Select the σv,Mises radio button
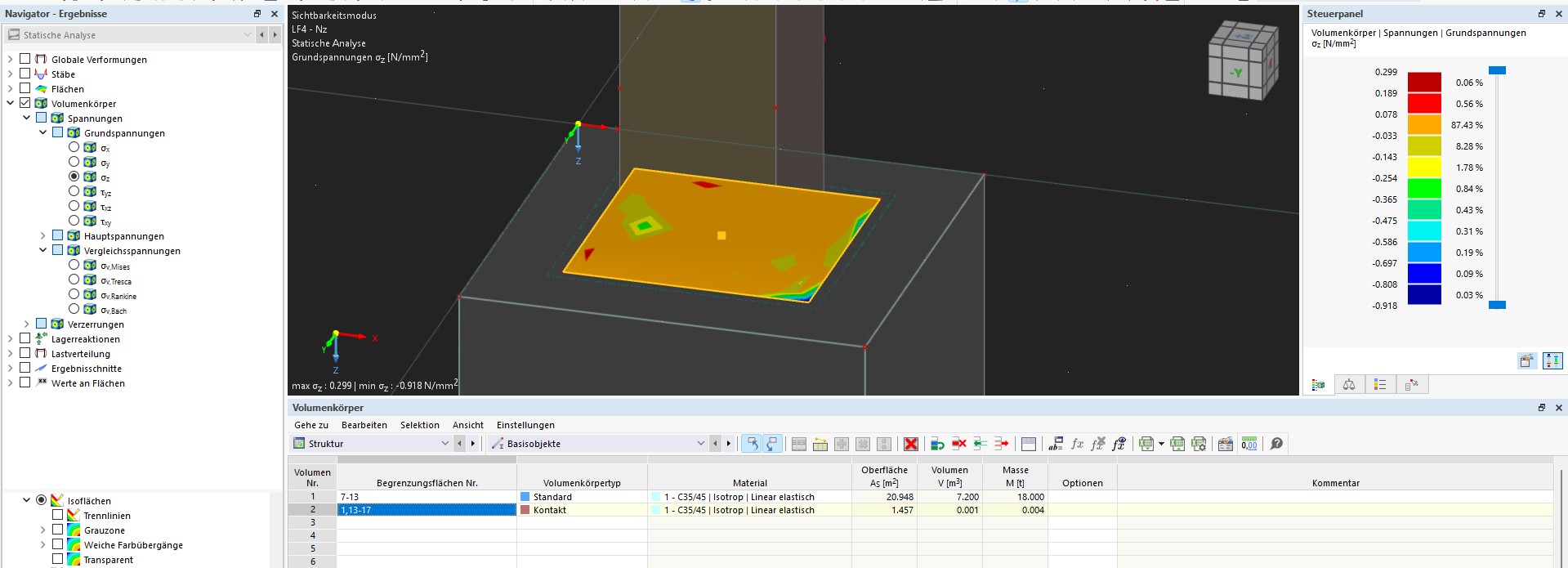 74,265
